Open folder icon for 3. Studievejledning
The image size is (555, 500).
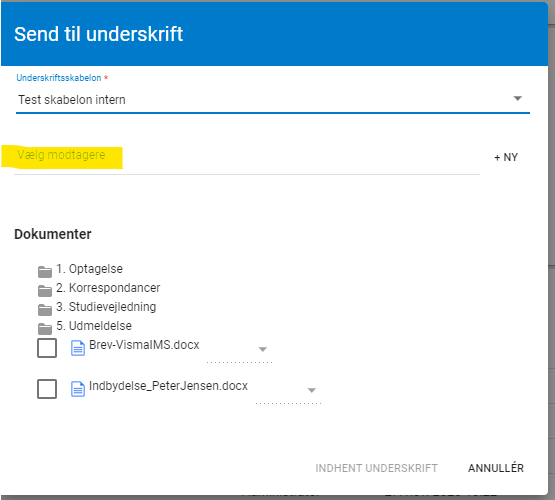pyautogui.click(x=45, y=310)
